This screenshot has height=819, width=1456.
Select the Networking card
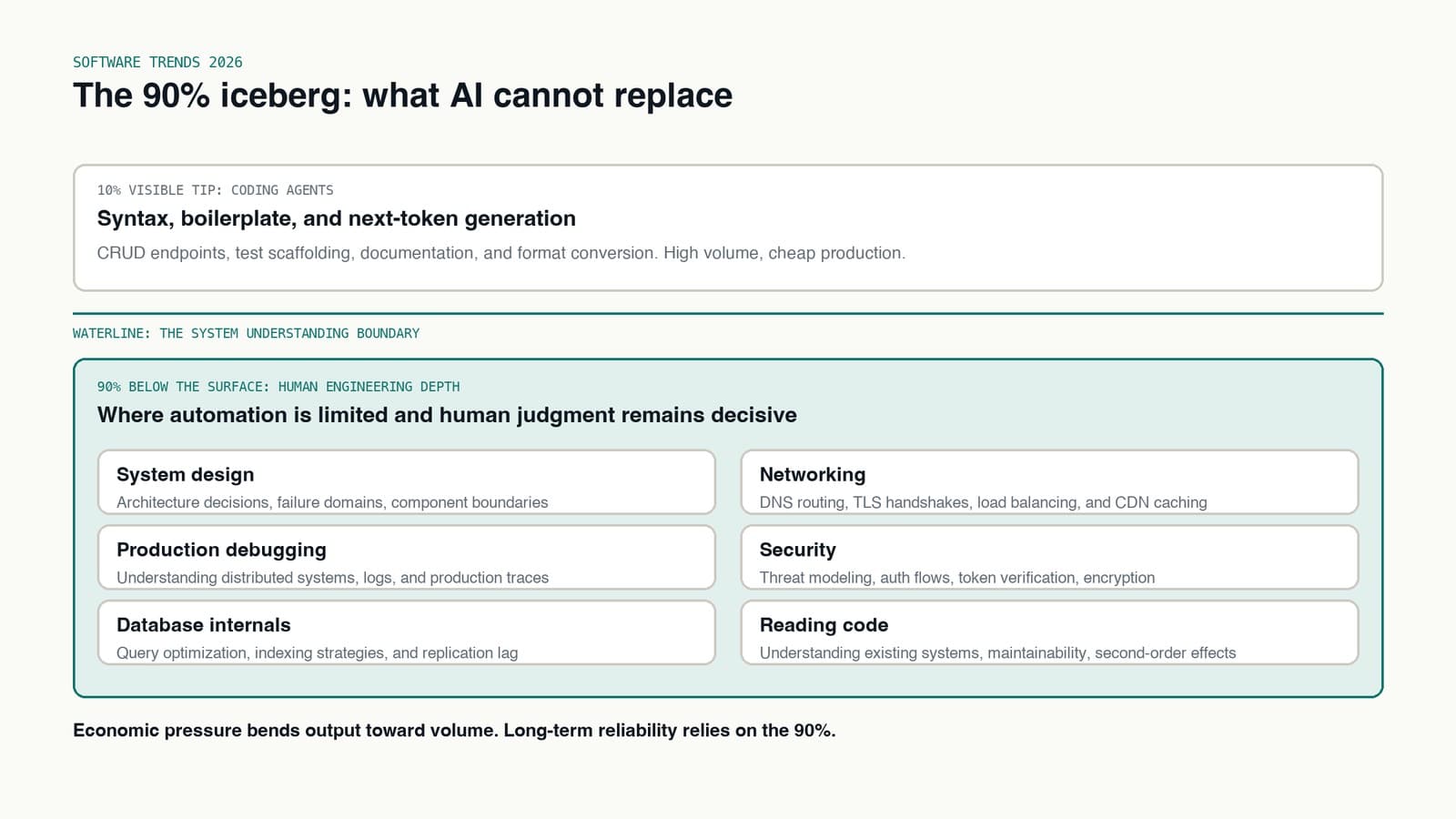pos(1049,482)
